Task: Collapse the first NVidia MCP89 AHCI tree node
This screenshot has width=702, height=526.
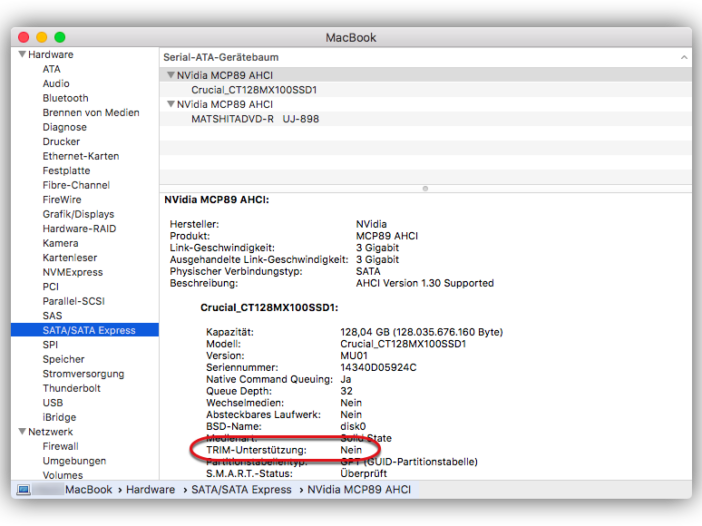Action: pyautogui.click(x=171, y=75)
